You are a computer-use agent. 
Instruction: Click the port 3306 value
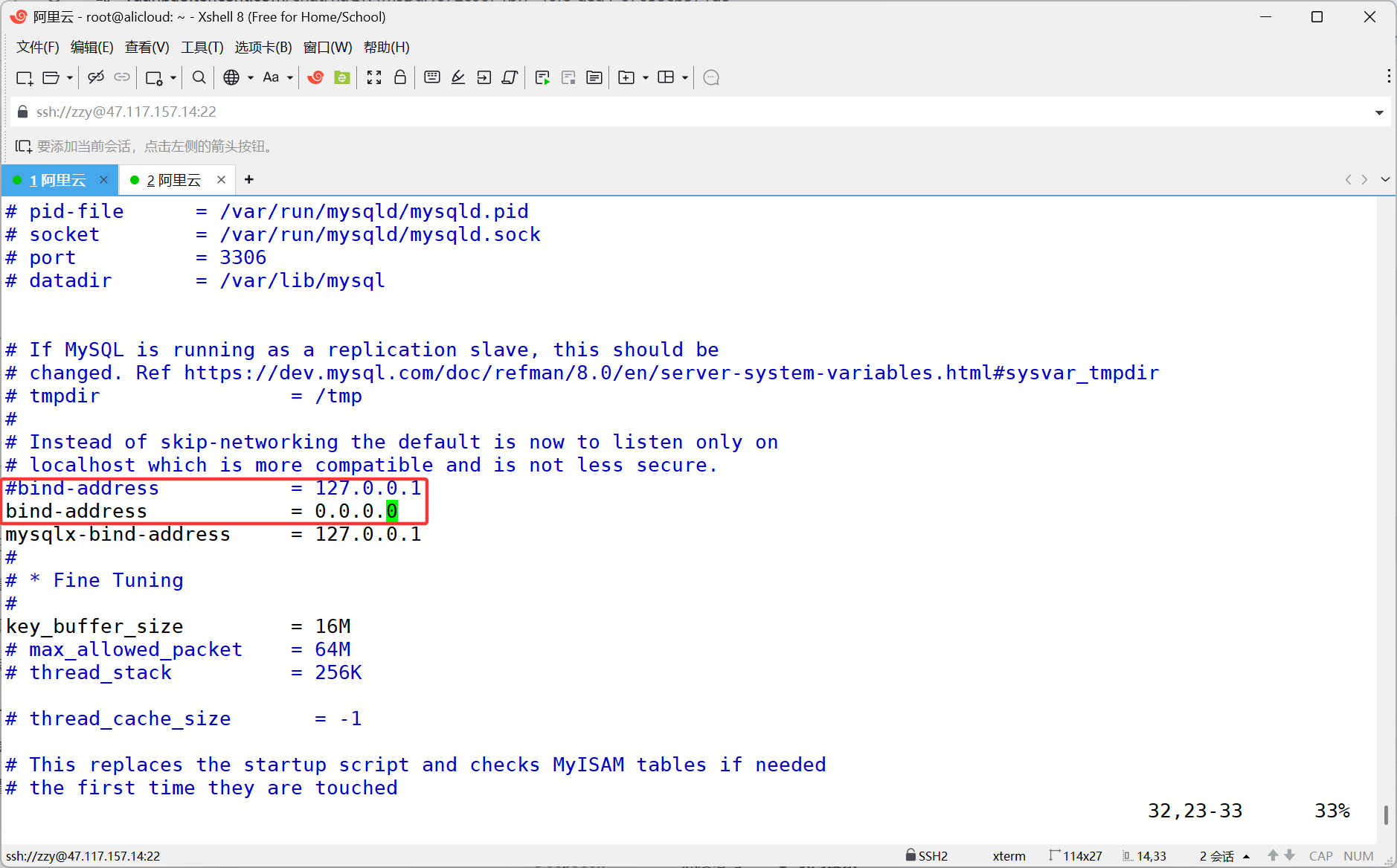point(243,257)
